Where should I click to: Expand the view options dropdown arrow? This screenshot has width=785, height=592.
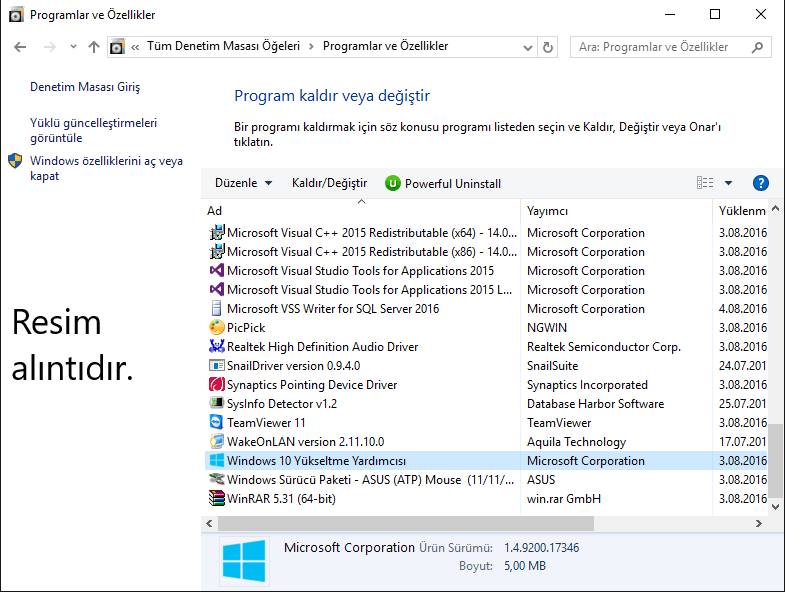tap(728, 183)
